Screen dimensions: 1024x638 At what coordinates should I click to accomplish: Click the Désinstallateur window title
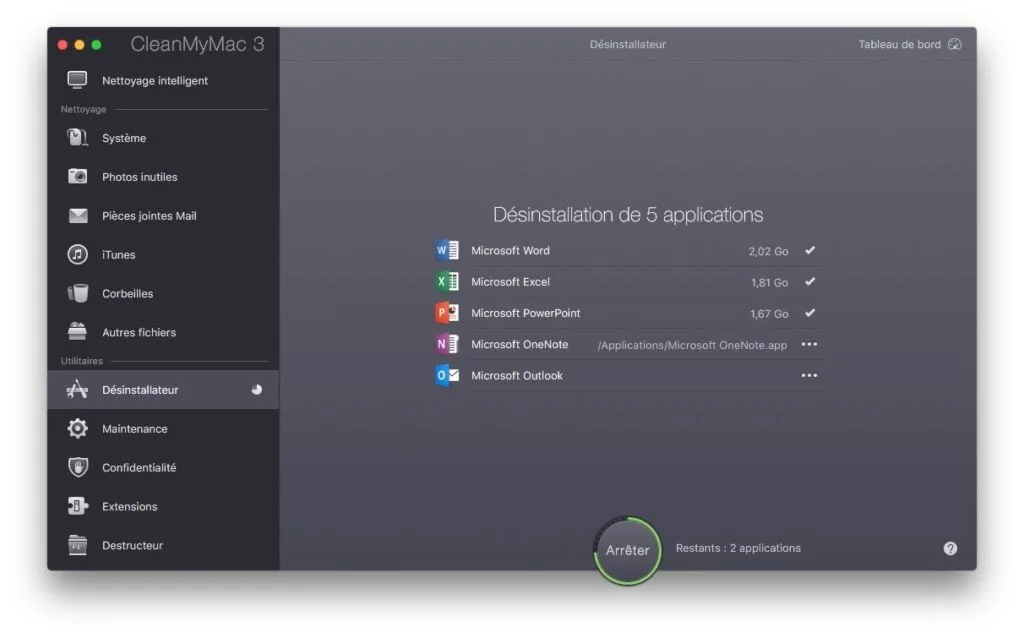[x=628, y=44]
